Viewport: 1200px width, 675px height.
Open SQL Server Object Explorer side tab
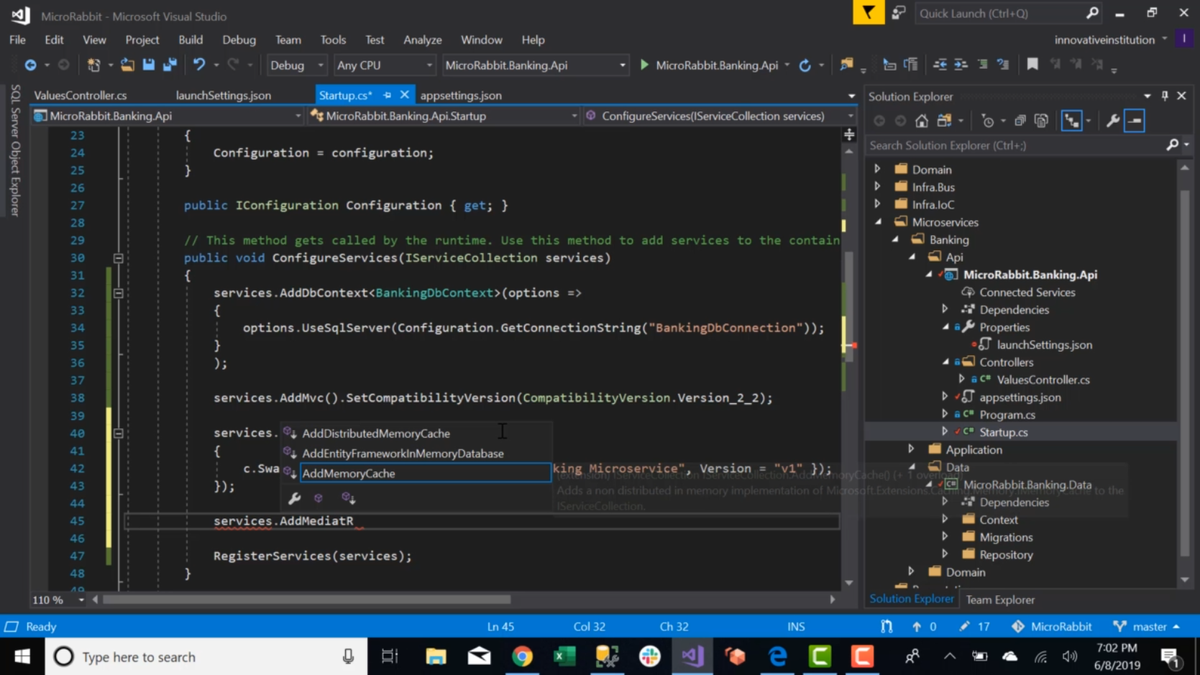tap(14, 150)
